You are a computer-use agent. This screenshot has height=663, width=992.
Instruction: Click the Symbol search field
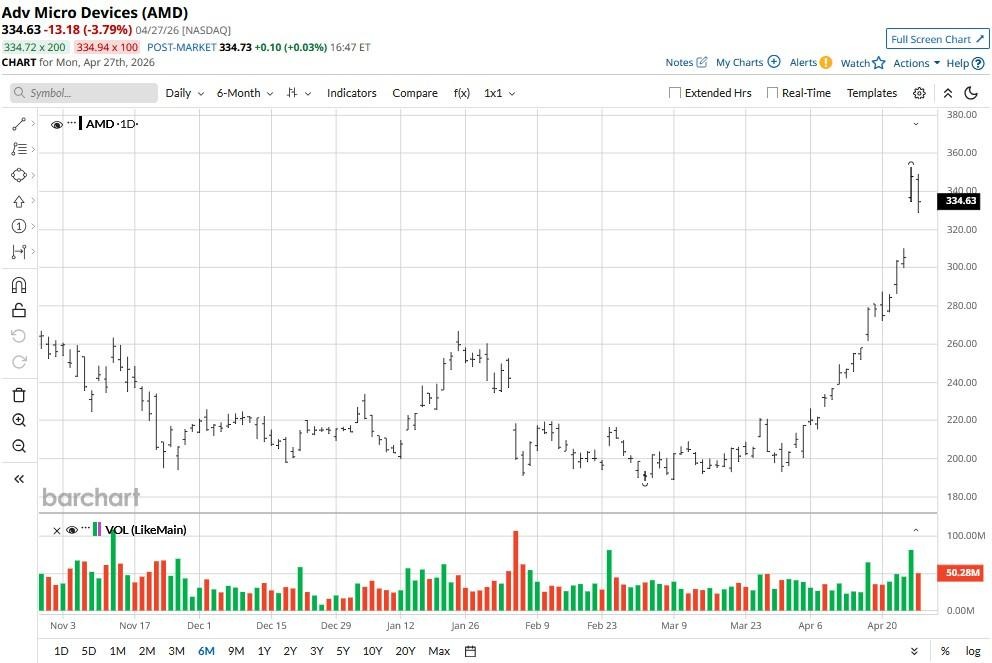point(85,93)
